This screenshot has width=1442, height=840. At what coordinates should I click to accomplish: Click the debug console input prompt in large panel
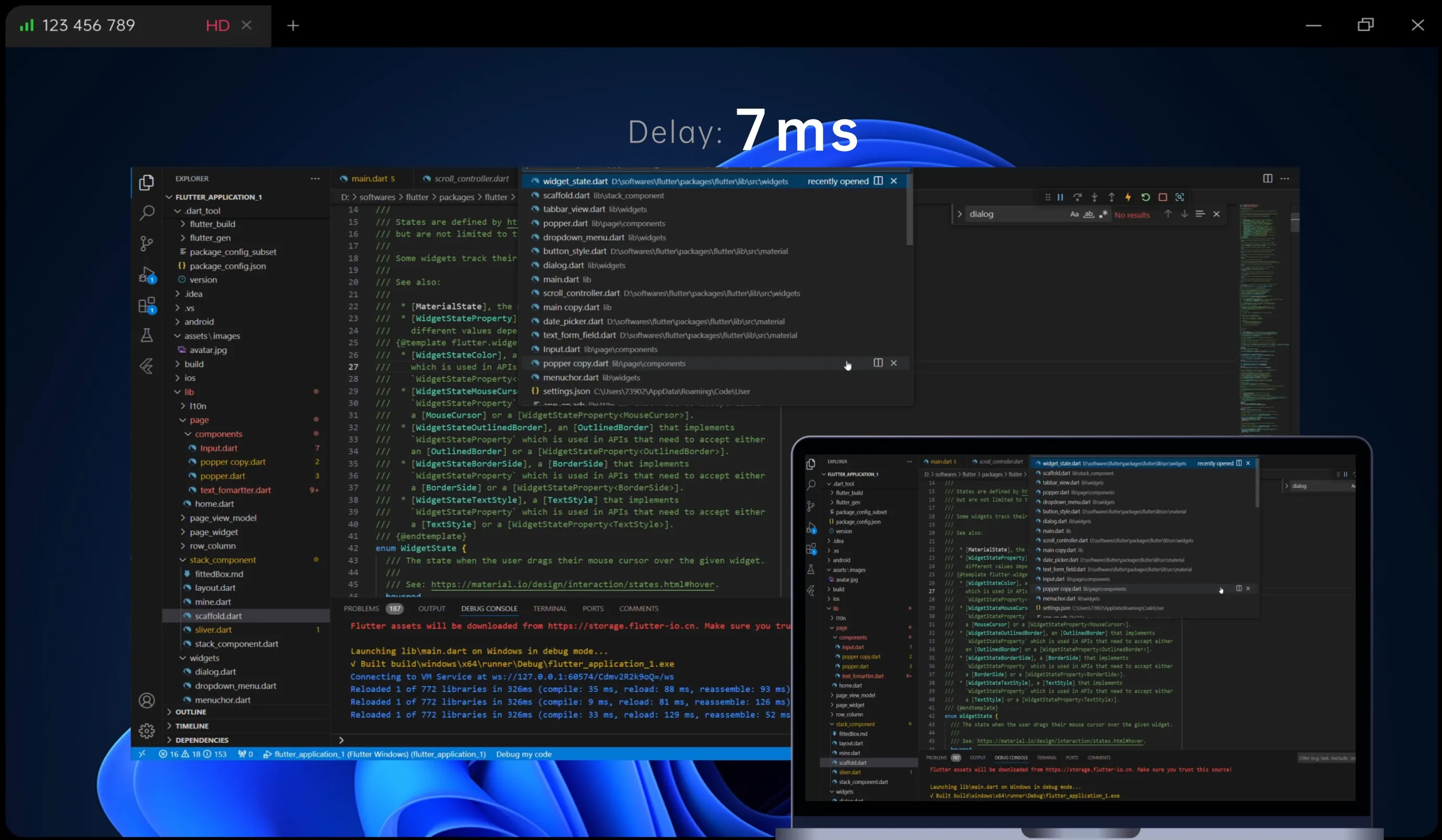(561, 740)
